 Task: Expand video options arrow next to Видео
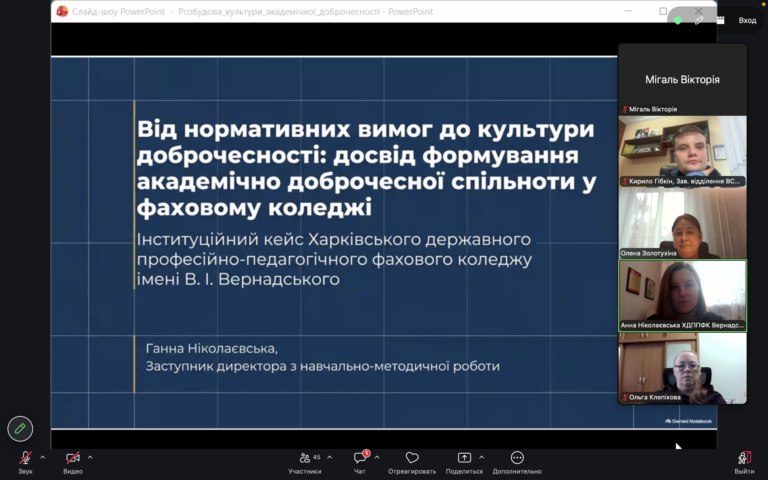click(x=90, y=457)
